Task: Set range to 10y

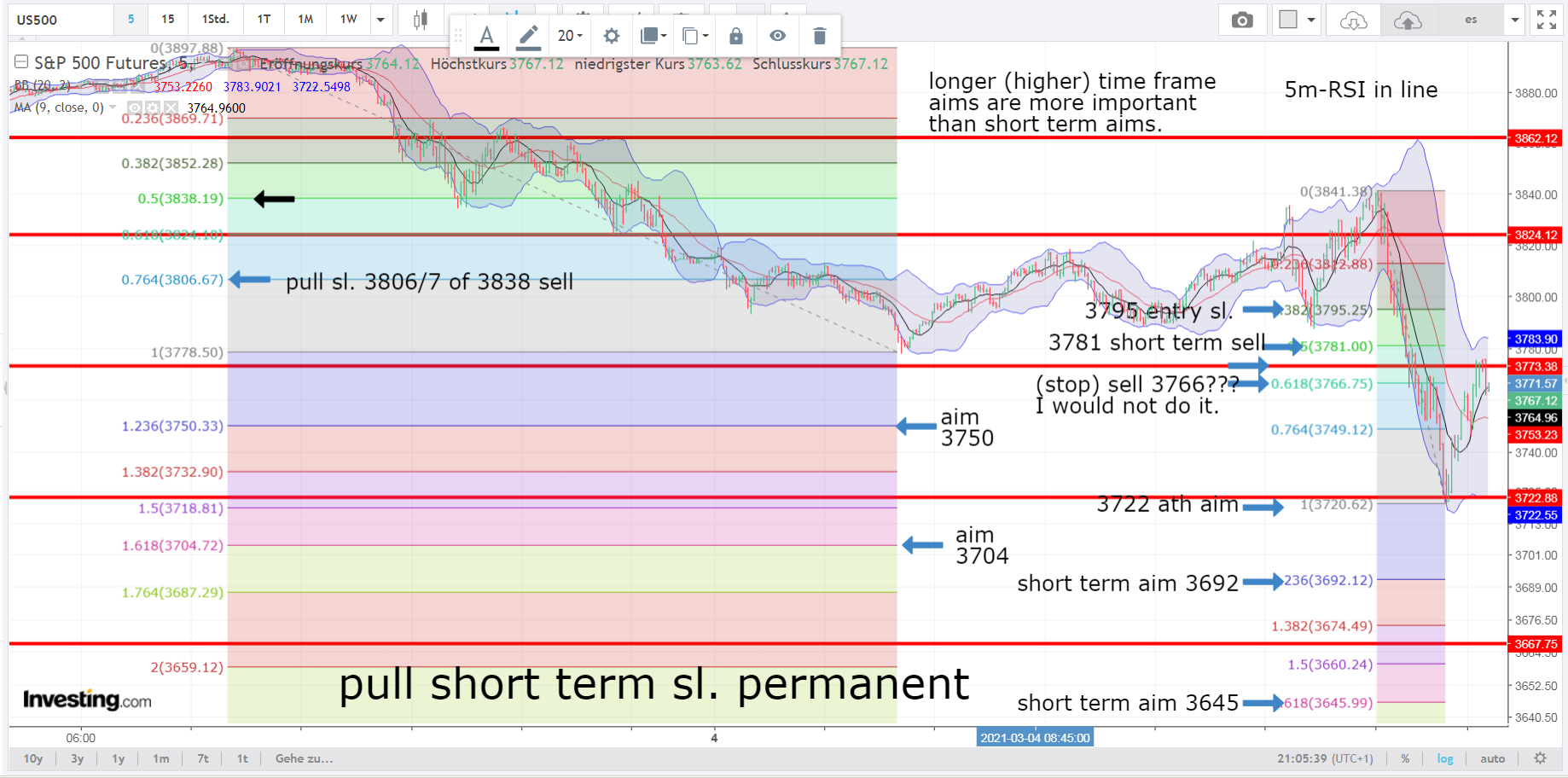Action: point(33,758)
